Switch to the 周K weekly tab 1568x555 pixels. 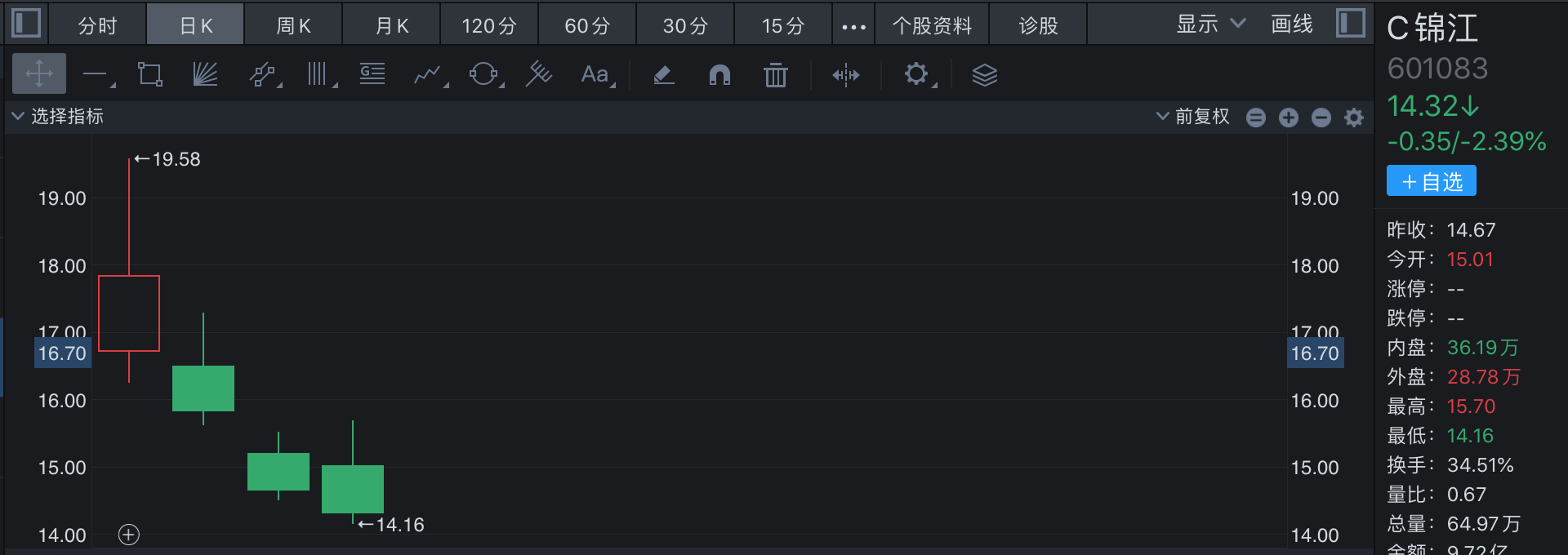pos(293,26)
